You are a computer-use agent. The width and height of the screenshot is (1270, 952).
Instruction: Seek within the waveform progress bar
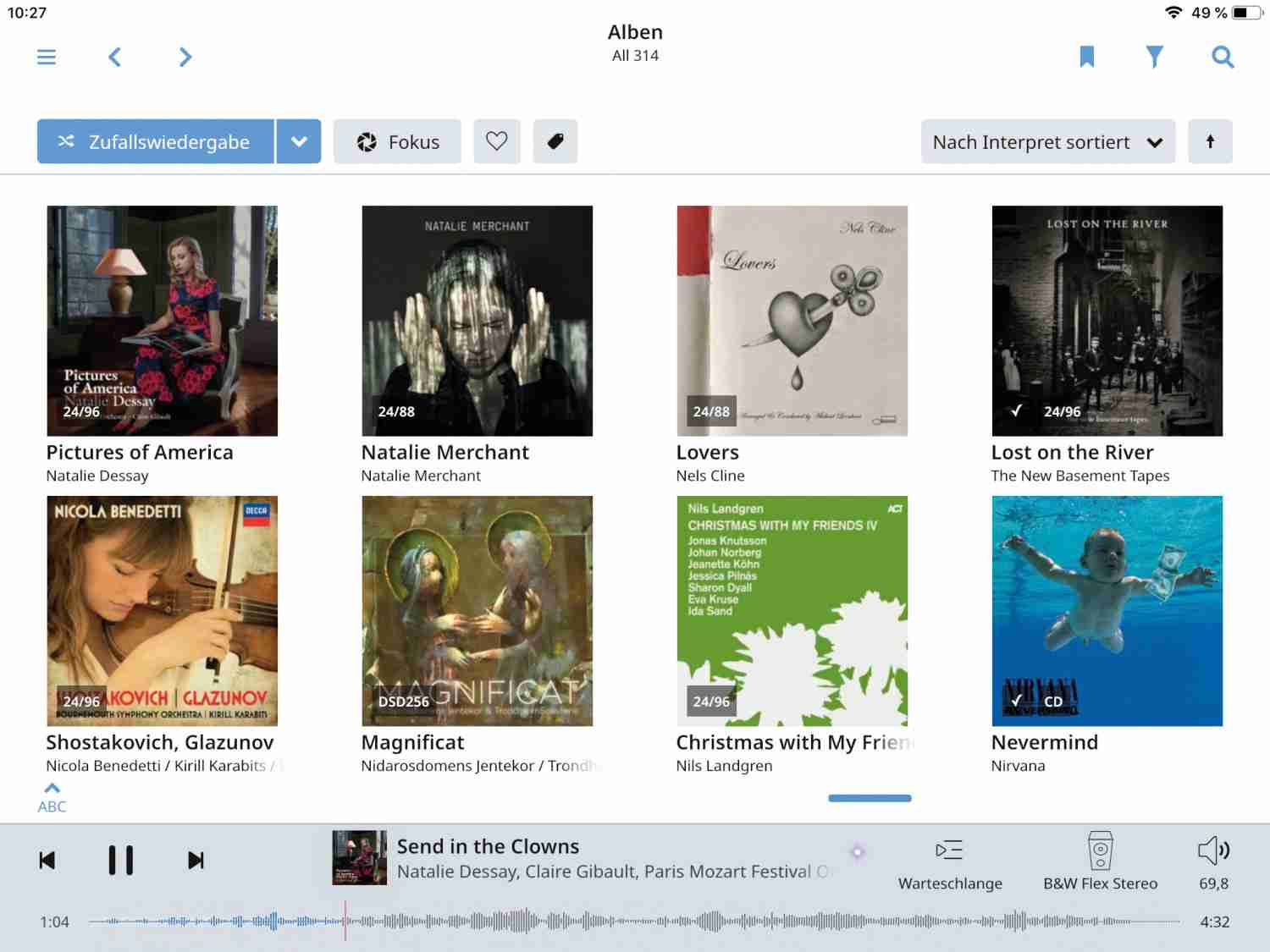(634, 922)
